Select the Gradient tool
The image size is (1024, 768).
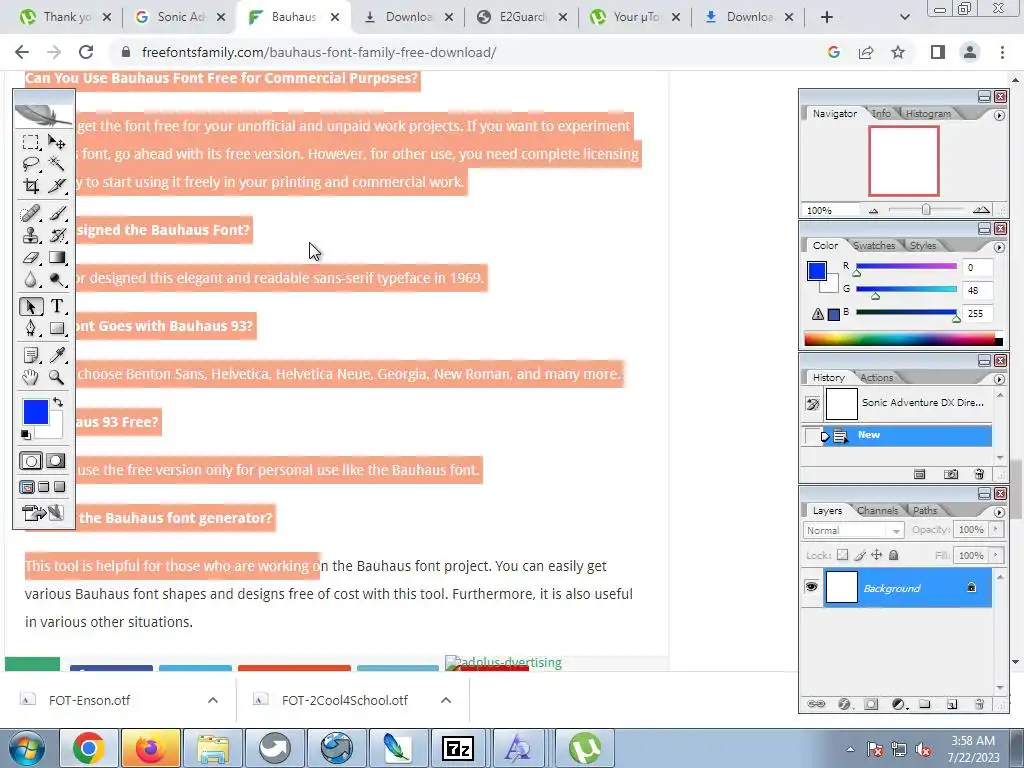(57, 257)
